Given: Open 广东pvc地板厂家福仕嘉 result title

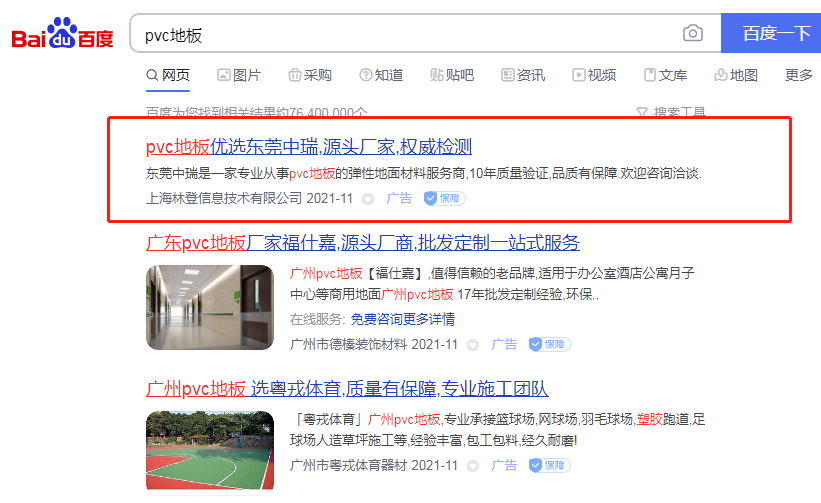Looking at the screenshot, I should click(x=363, y=243).
